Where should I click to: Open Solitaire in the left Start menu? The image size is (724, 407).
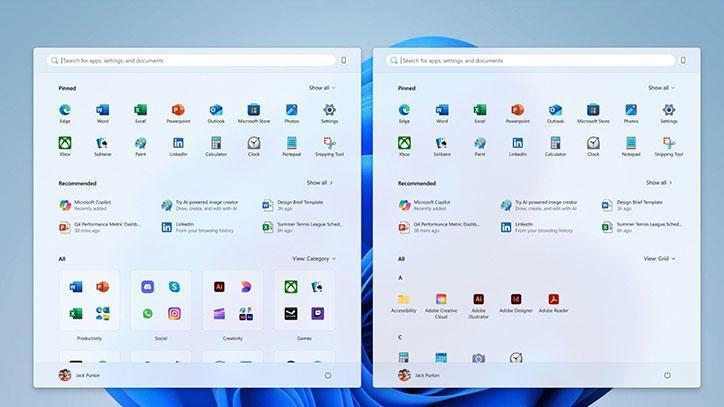pos(102,146)
